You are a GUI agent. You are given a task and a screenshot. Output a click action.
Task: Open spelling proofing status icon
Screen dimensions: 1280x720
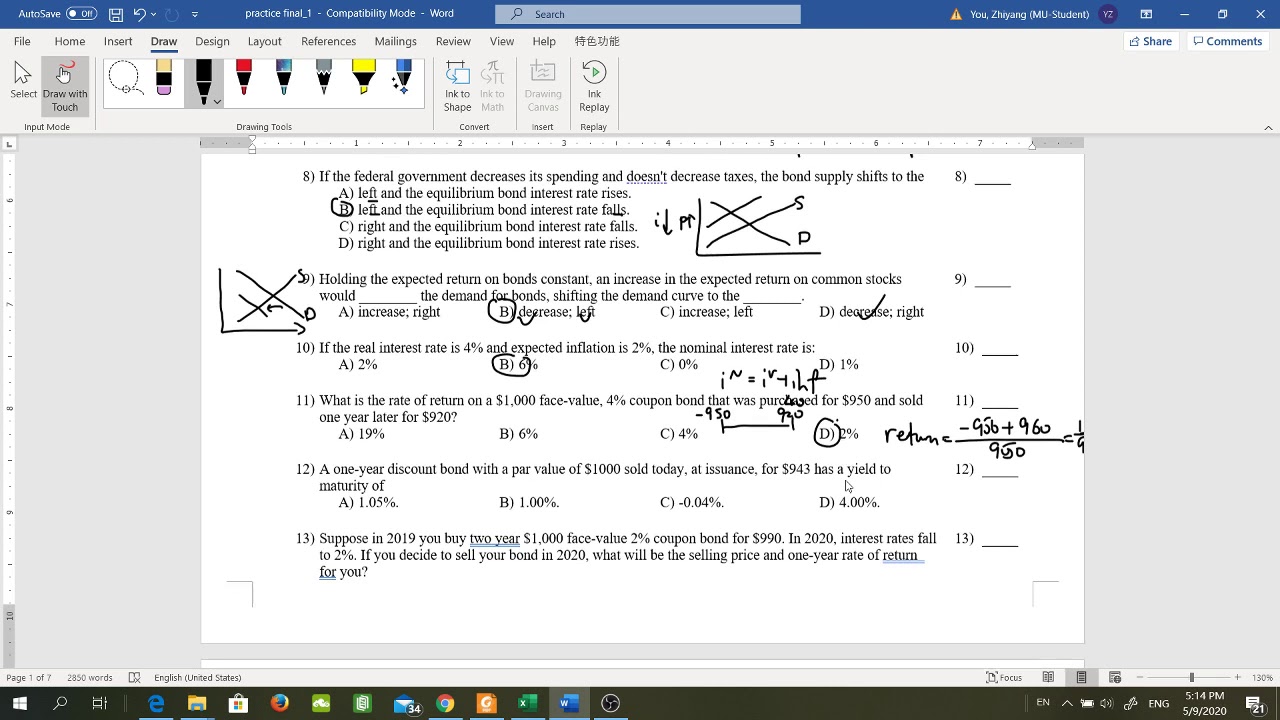[134, 678]
